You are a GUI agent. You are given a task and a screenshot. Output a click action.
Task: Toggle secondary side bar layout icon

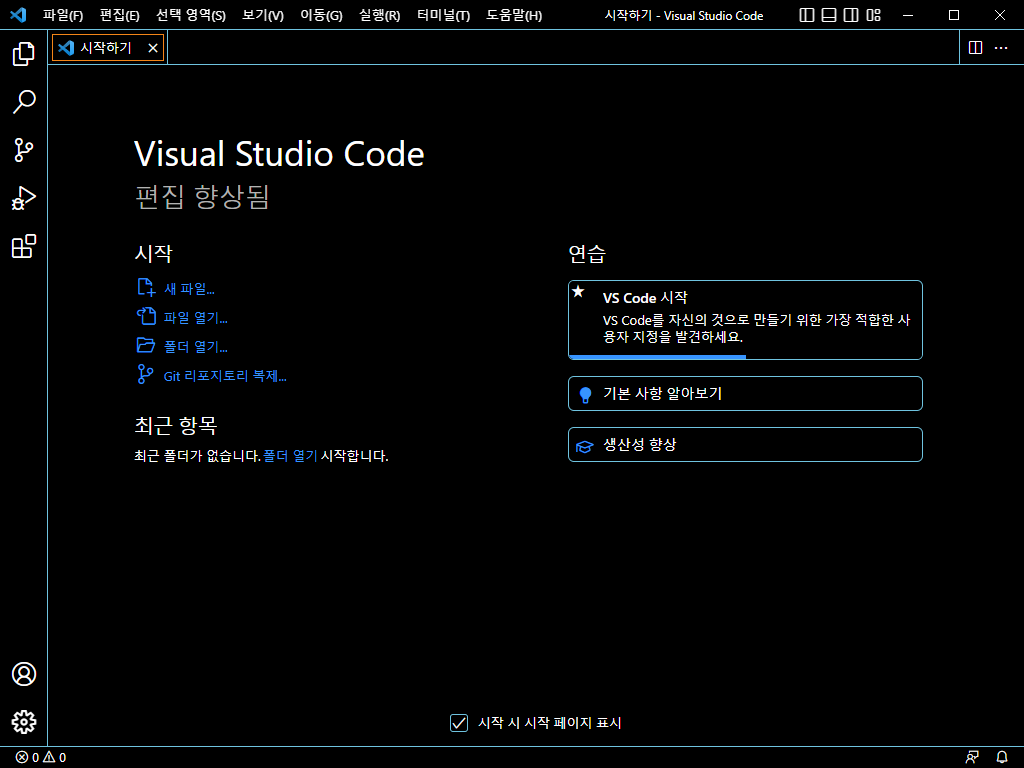click(x=851, y=15)
